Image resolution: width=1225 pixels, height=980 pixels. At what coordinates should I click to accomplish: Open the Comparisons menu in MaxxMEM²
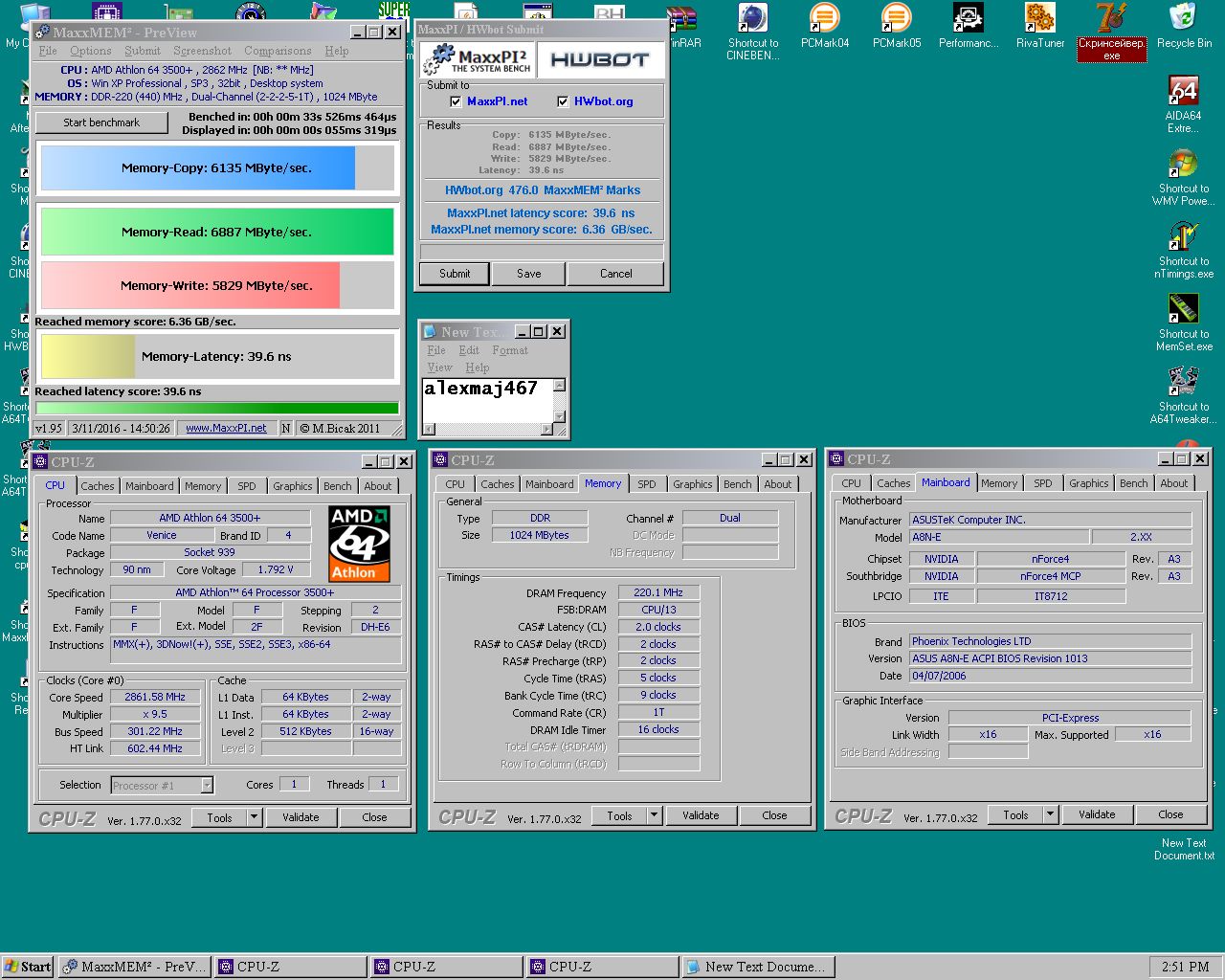click(278, 51)
